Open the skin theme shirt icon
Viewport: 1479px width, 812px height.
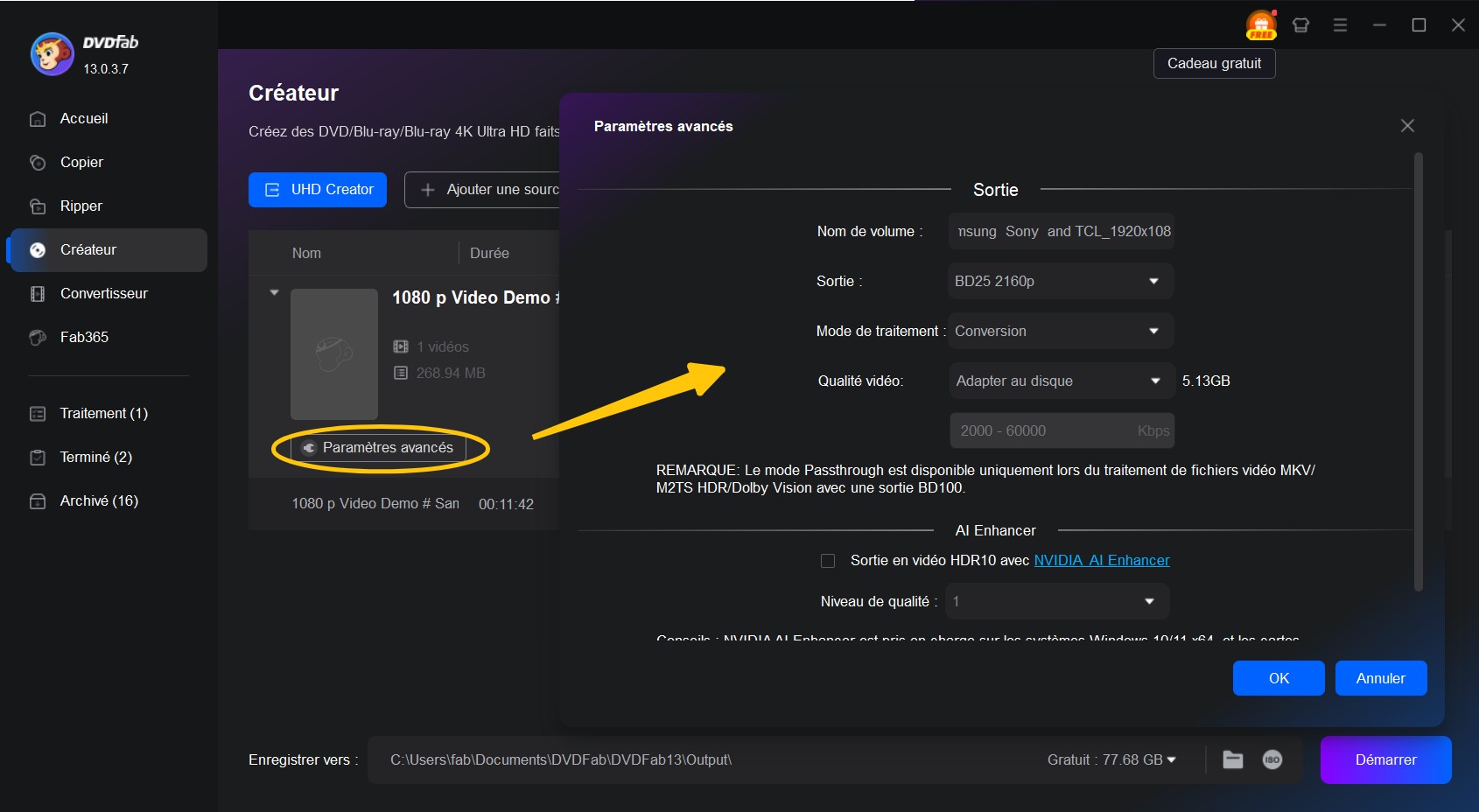(1300, 25)
